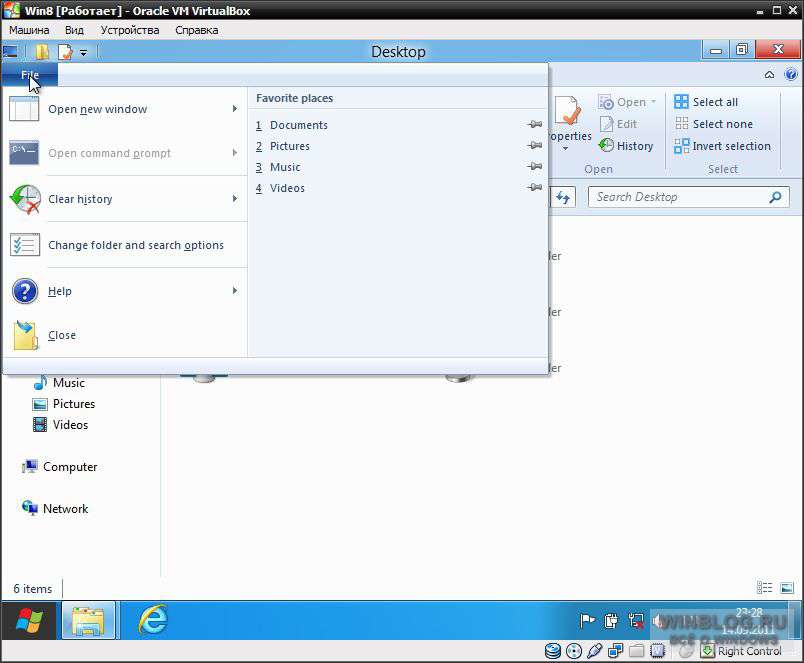Open History from the ribbon
Image resolution: width=804 pixels, height=663 pixels.
[x=626, y=146]
